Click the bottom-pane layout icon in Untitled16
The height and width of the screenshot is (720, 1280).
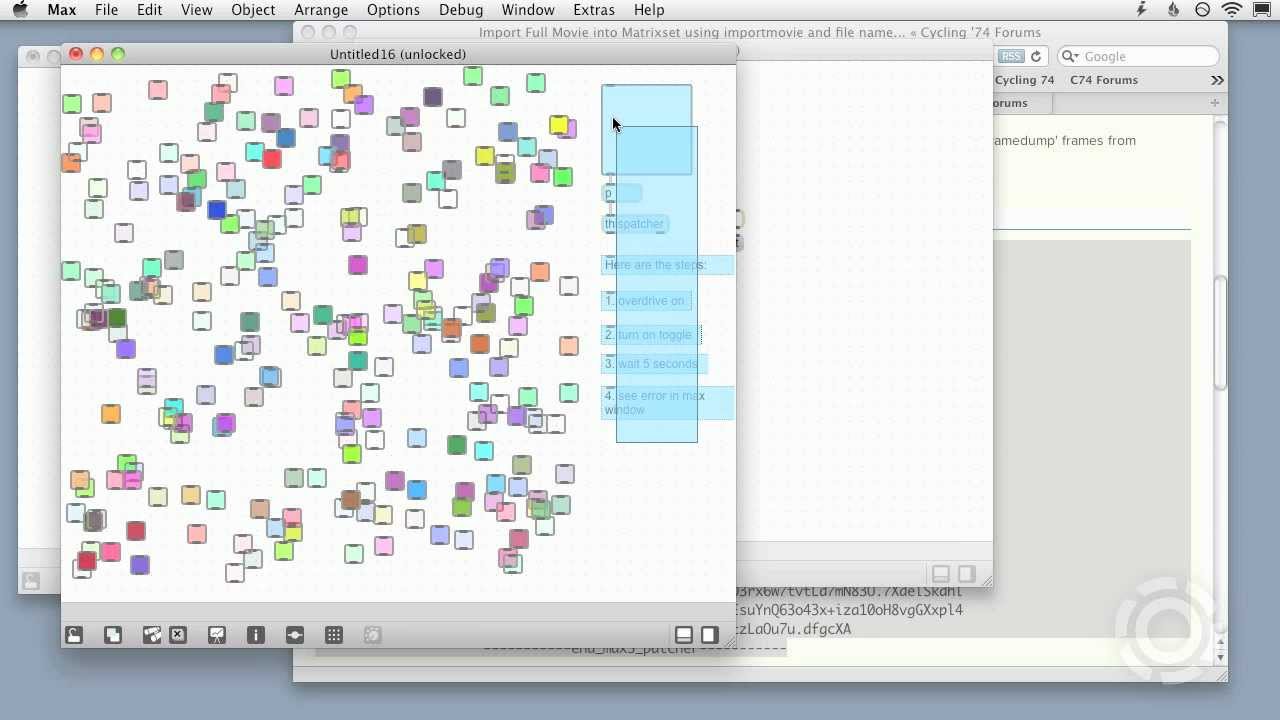684,635
